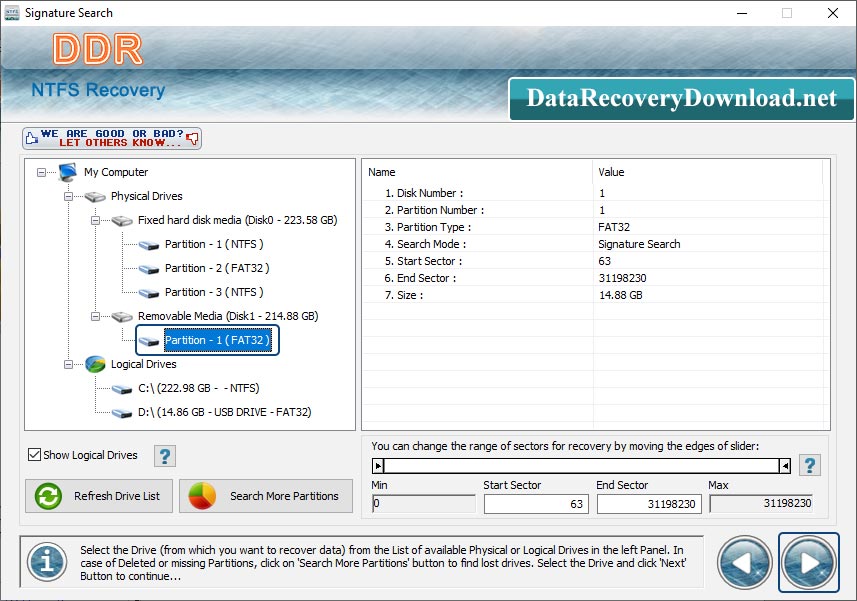The width and height of the screenshot is (857, 601).
Task: Click the DDR logo
Action: [98, 49]
